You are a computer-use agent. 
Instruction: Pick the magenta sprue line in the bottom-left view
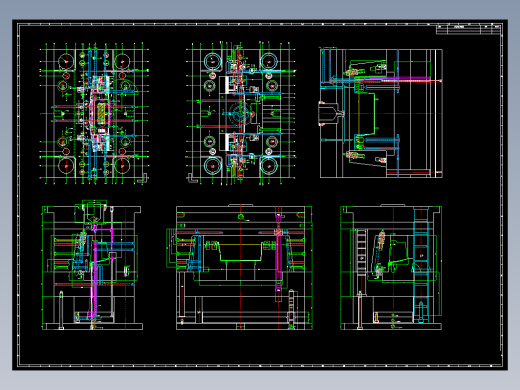tap(93, 272)
